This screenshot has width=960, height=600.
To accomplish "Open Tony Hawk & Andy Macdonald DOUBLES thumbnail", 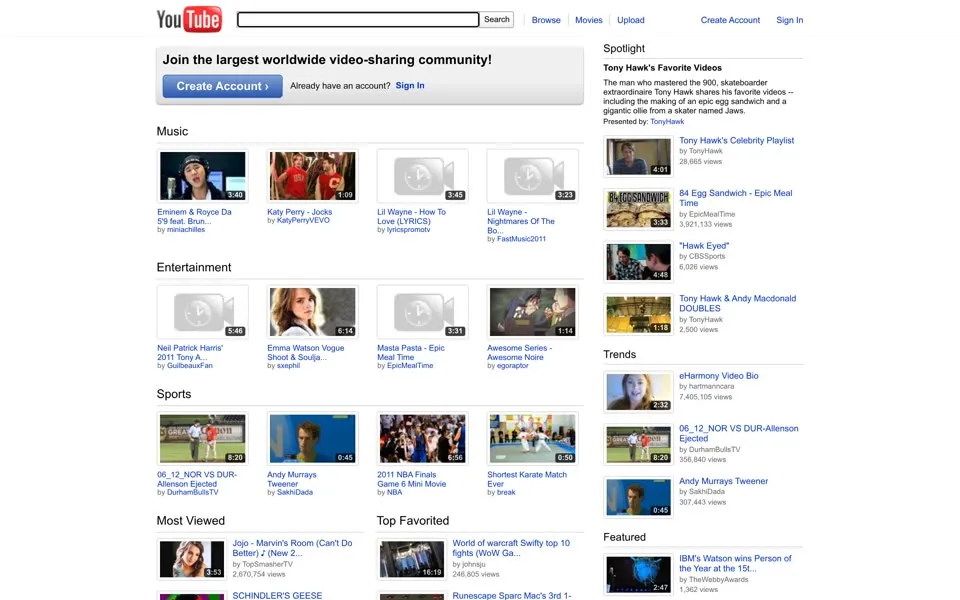I will click(x=639, y=315).
